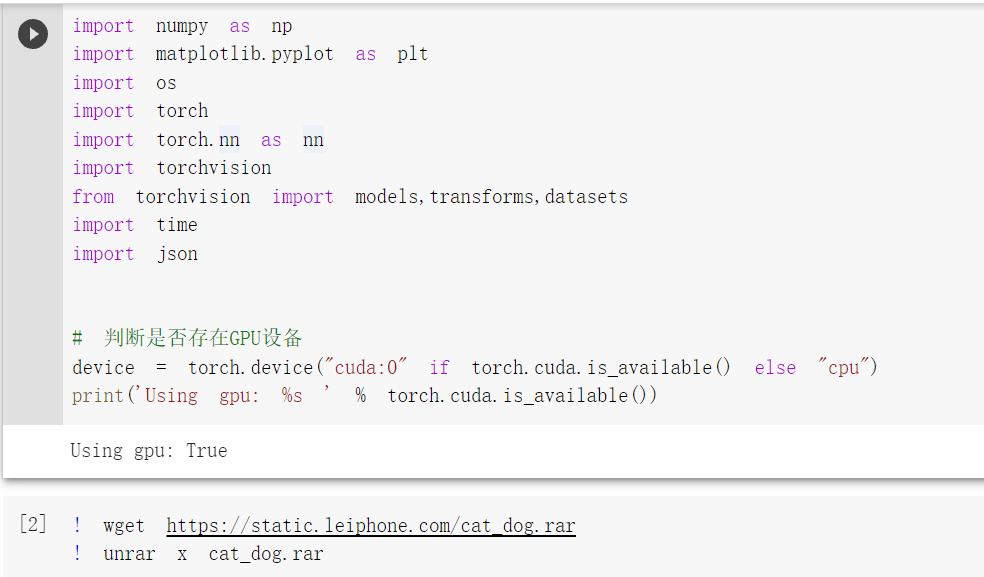Click the 'unrar x cat_dog.rar' command line
The image size is (984, 577).
coord(198,554)
